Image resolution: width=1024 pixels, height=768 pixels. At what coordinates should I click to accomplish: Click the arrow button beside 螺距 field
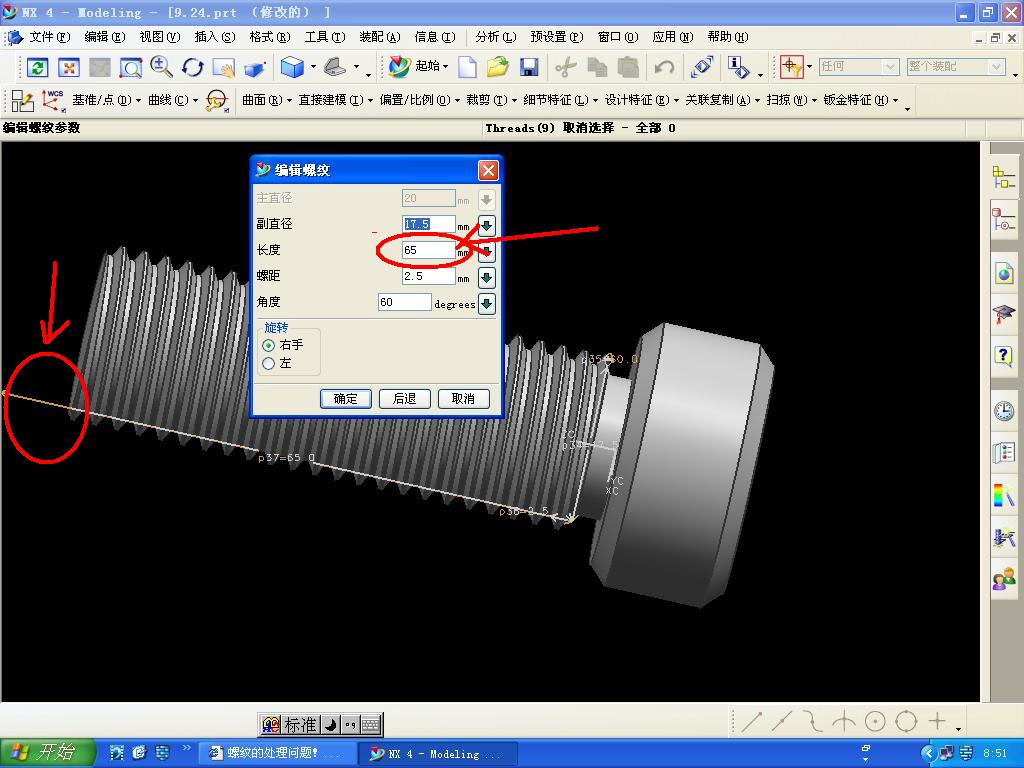pyautogui.click(x=487, y=278)
